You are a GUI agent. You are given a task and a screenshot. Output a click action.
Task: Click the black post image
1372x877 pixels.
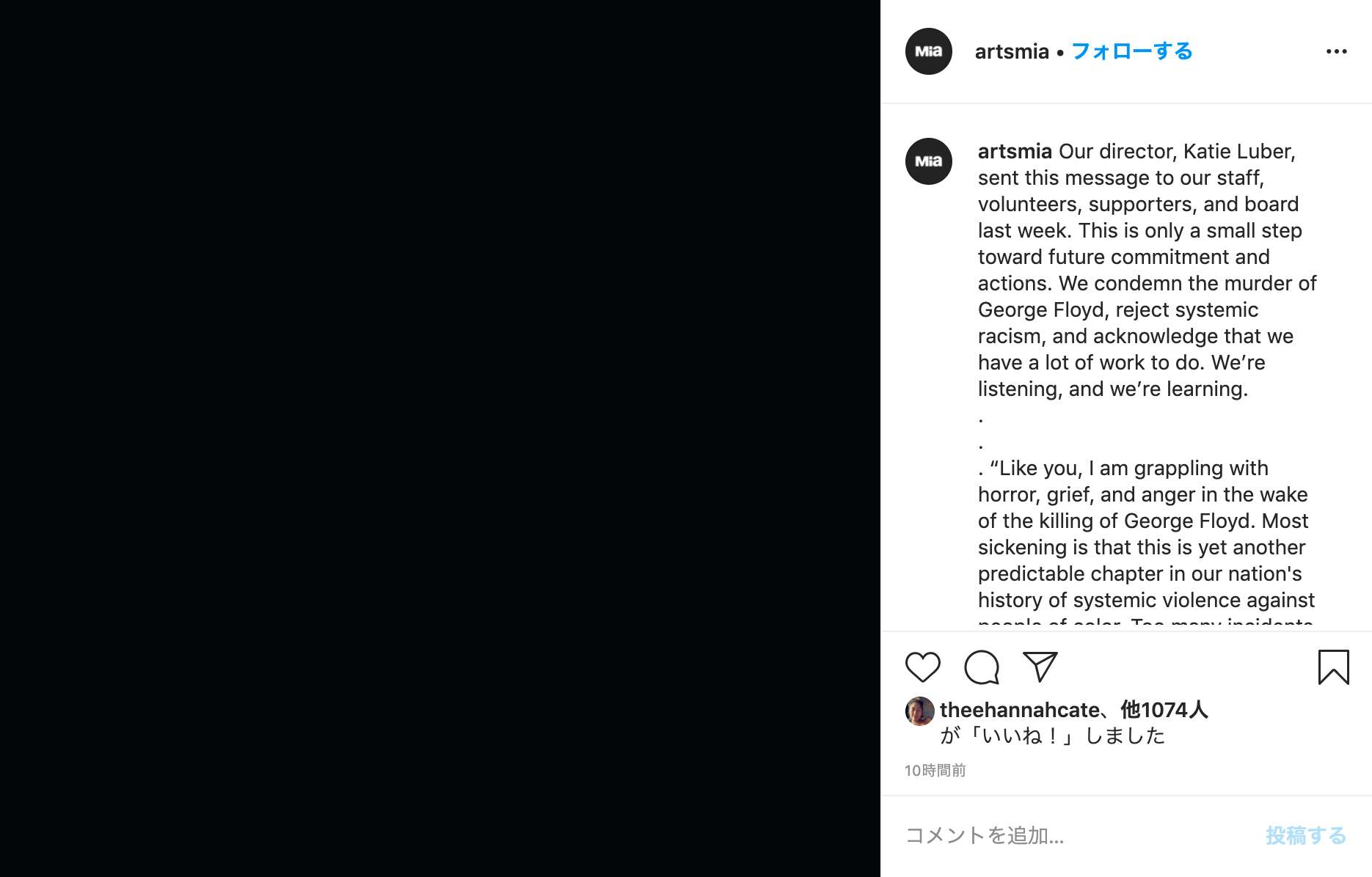(x=440, y=438)
